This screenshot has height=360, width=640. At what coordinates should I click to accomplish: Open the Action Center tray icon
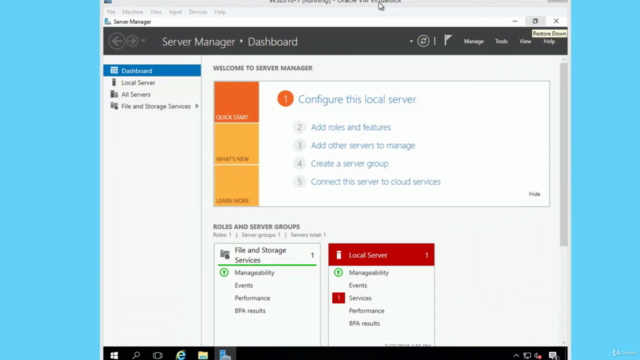point(553,356)
